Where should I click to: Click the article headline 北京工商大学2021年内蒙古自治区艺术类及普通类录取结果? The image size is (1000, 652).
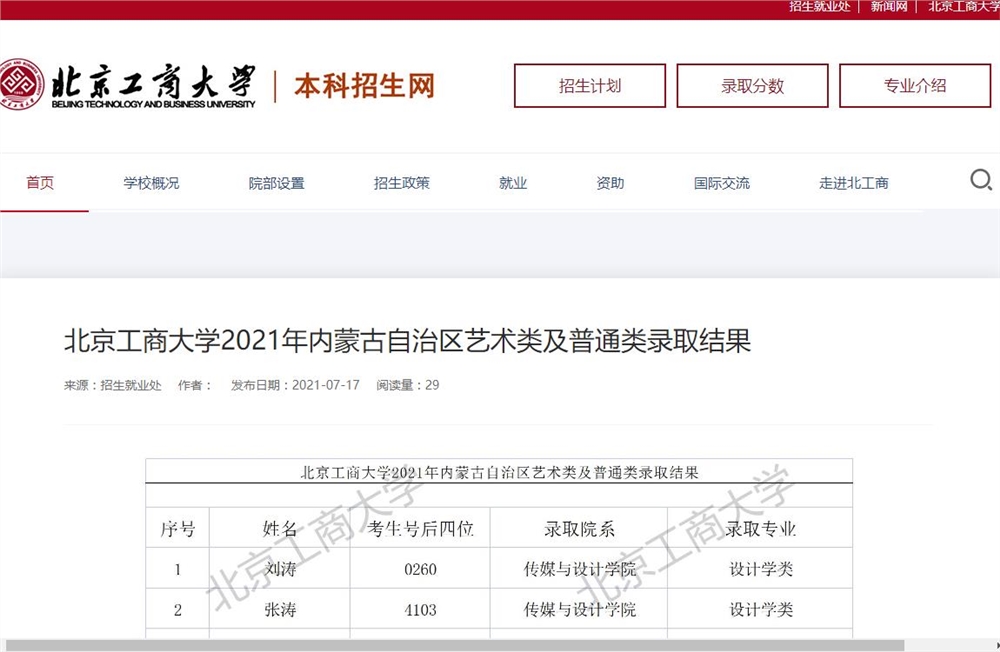click(x=408, y=340)
